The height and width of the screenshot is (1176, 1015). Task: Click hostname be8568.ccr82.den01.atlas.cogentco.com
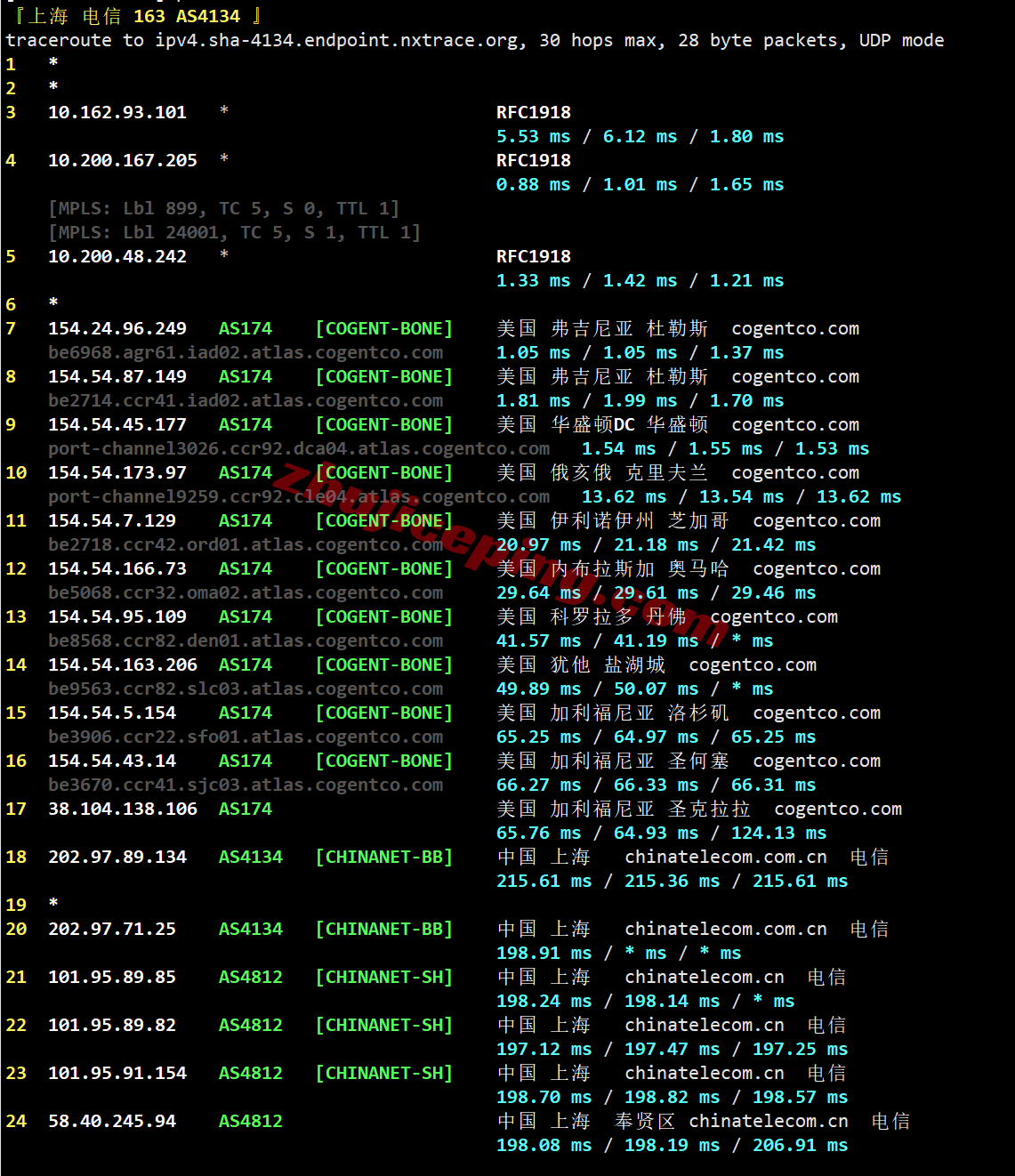point(246,640)
